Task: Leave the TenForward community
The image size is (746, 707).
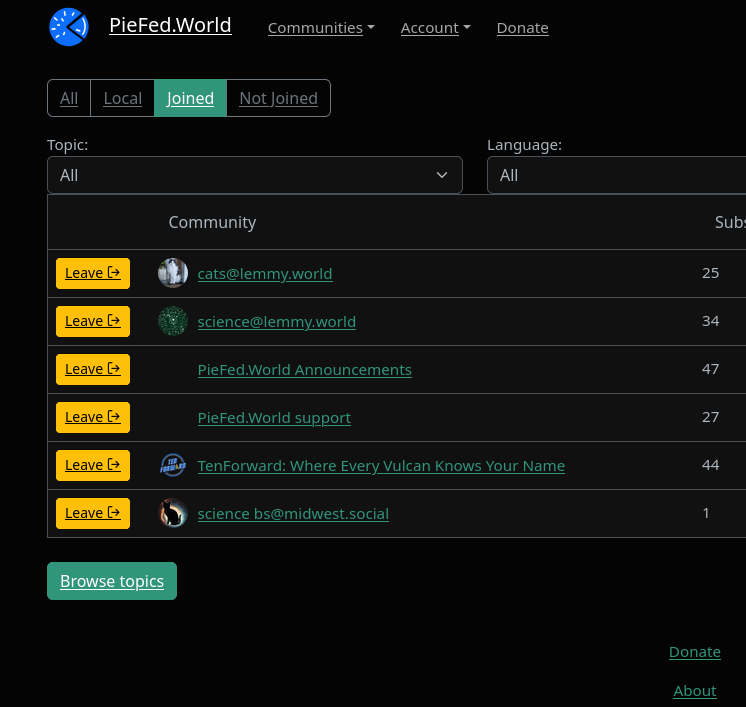Action: coord(93,466)
